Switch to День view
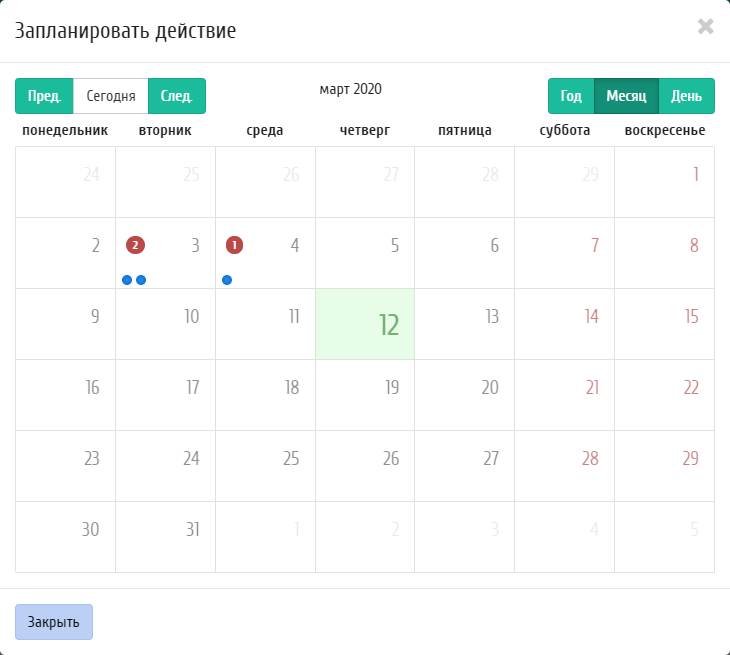Screen dimensions: 730x655 (x=687, y=96)
